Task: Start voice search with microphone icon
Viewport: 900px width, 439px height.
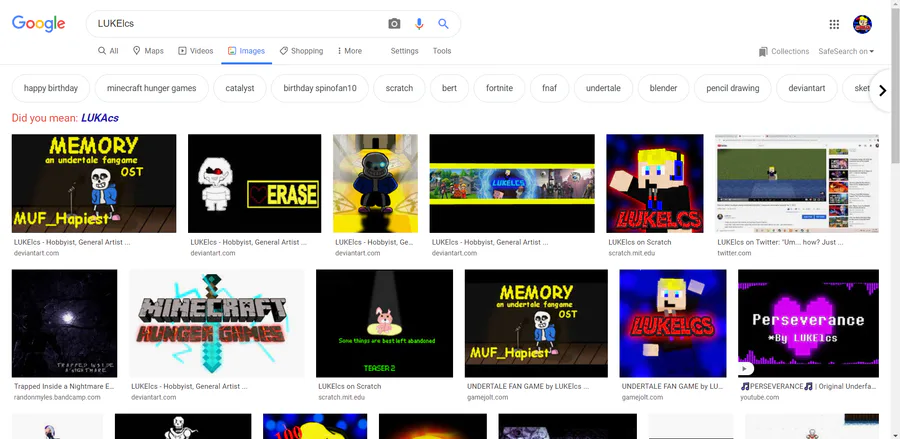Action: coord(419,24)
